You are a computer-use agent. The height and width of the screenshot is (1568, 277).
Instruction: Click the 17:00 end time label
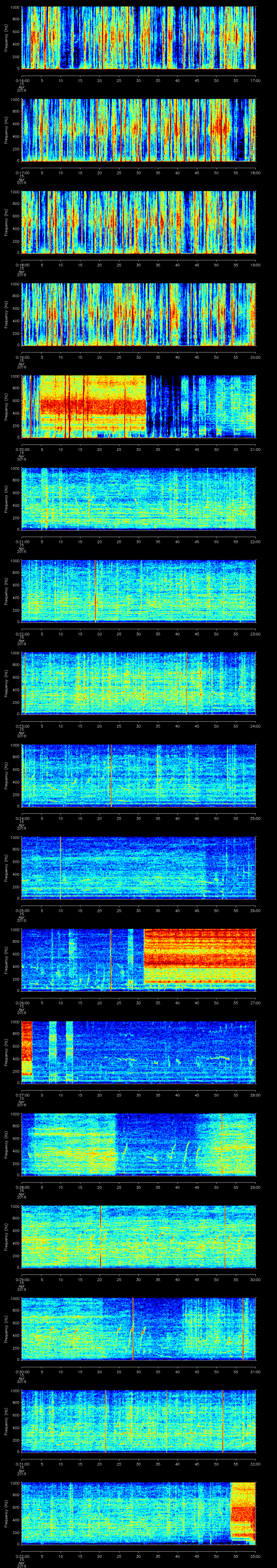[x=256, y=80]
